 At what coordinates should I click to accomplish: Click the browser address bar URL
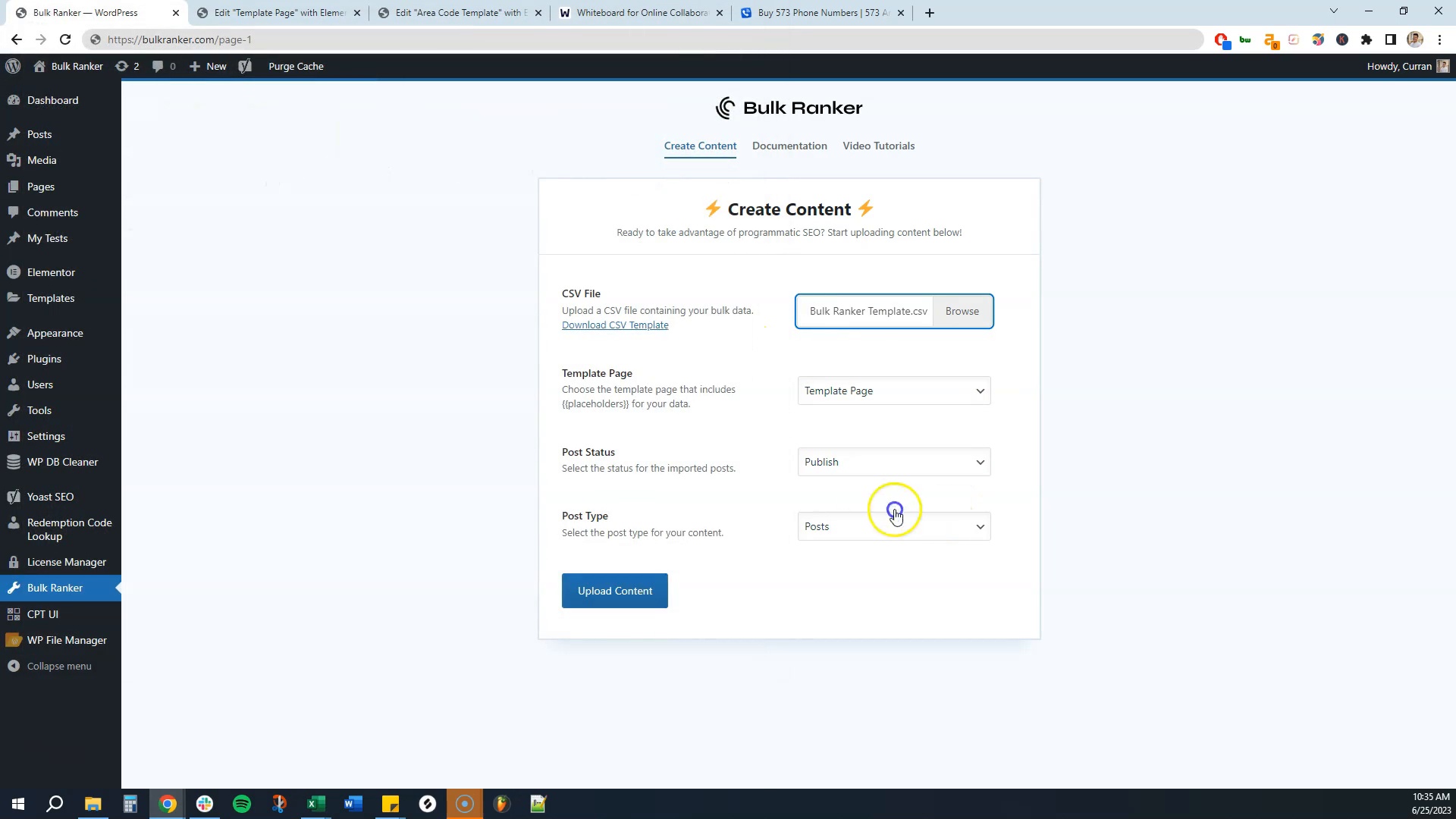(179, 39)
